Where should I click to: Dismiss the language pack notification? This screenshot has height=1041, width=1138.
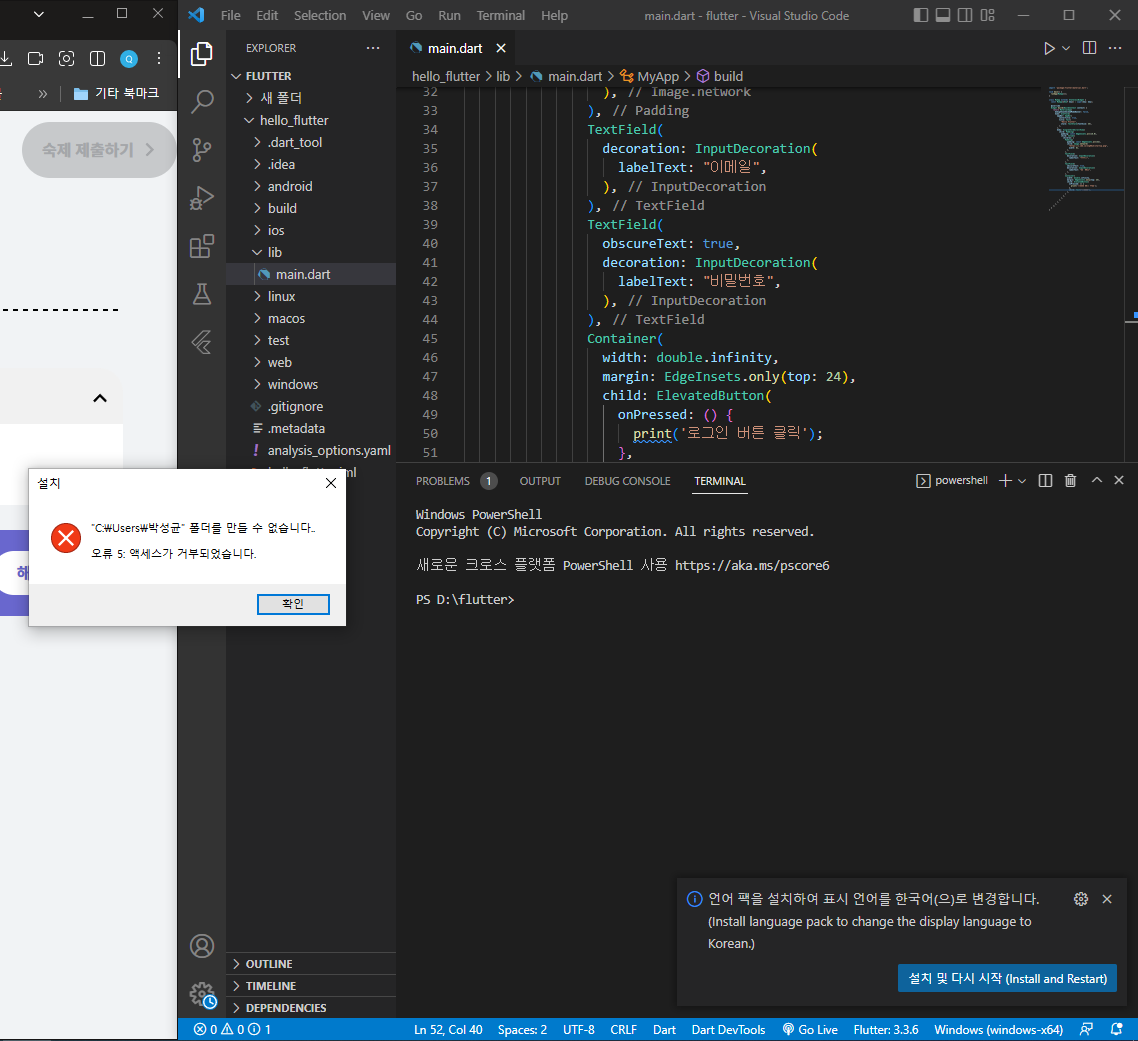click(x=1107, y=899)
